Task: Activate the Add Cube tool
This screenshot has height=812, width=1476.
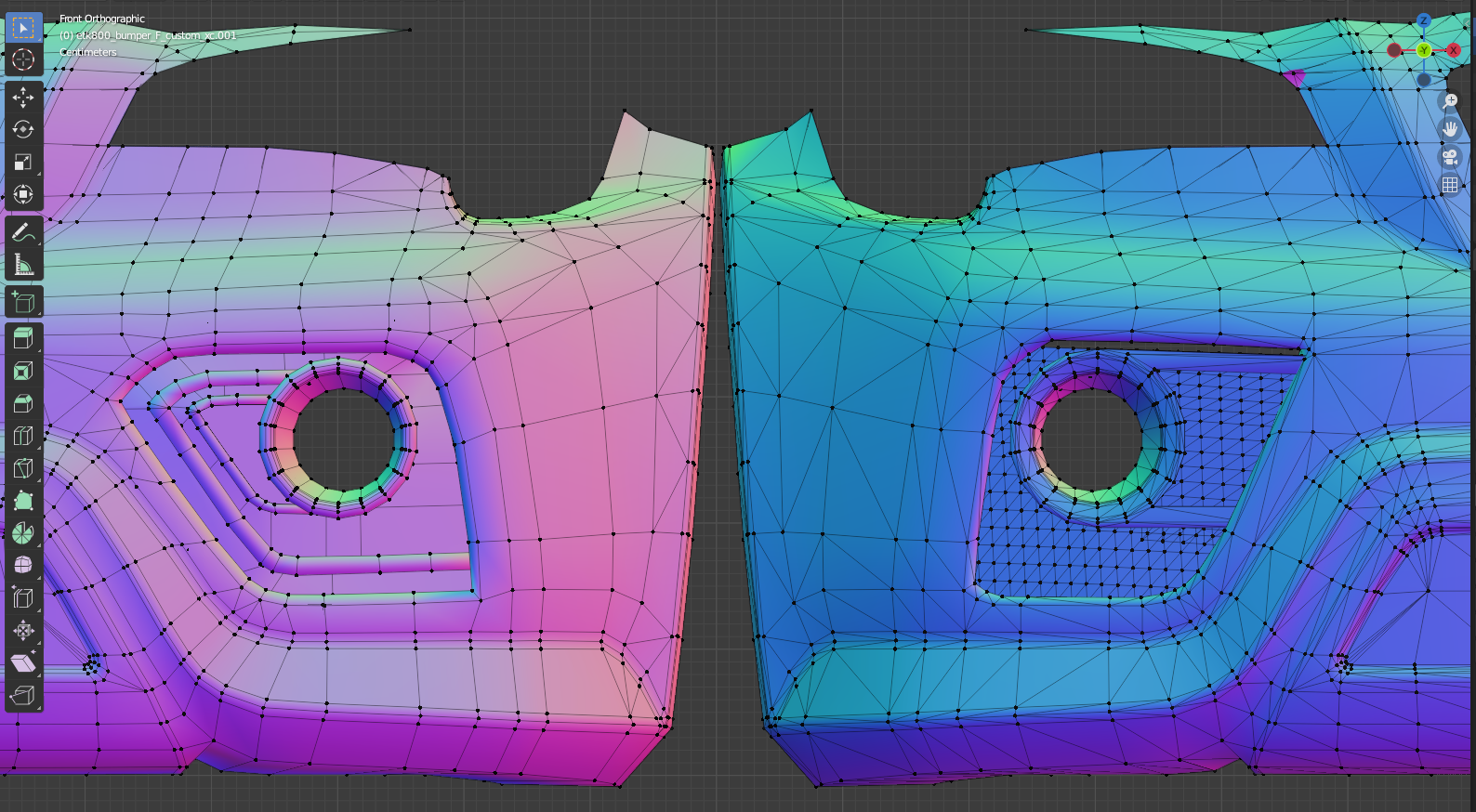Action: [23, 302]
